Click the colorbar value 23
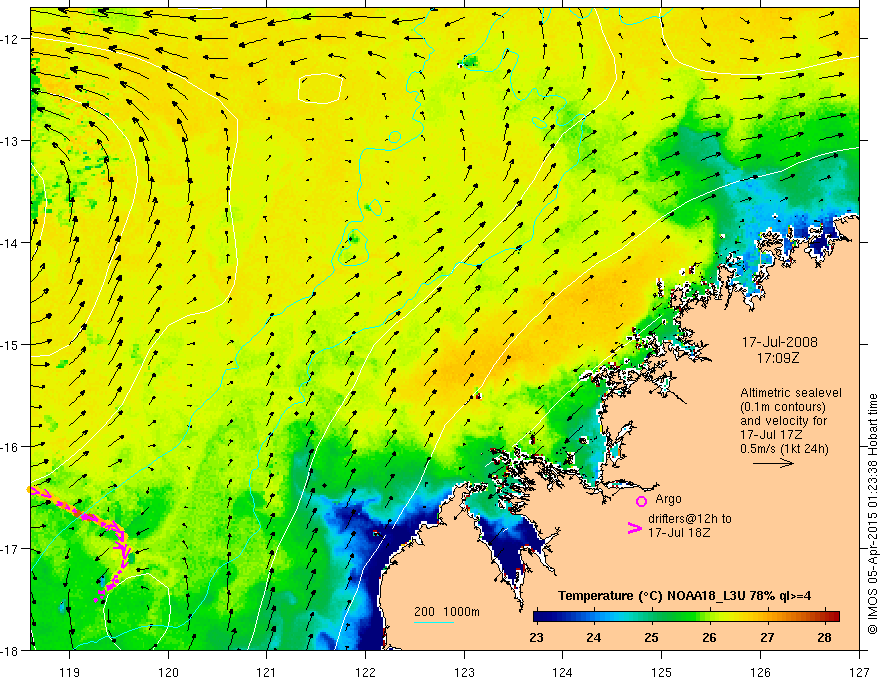Image resolution: width=880 pixels, height=680 pixels. [x=536, y=637]
